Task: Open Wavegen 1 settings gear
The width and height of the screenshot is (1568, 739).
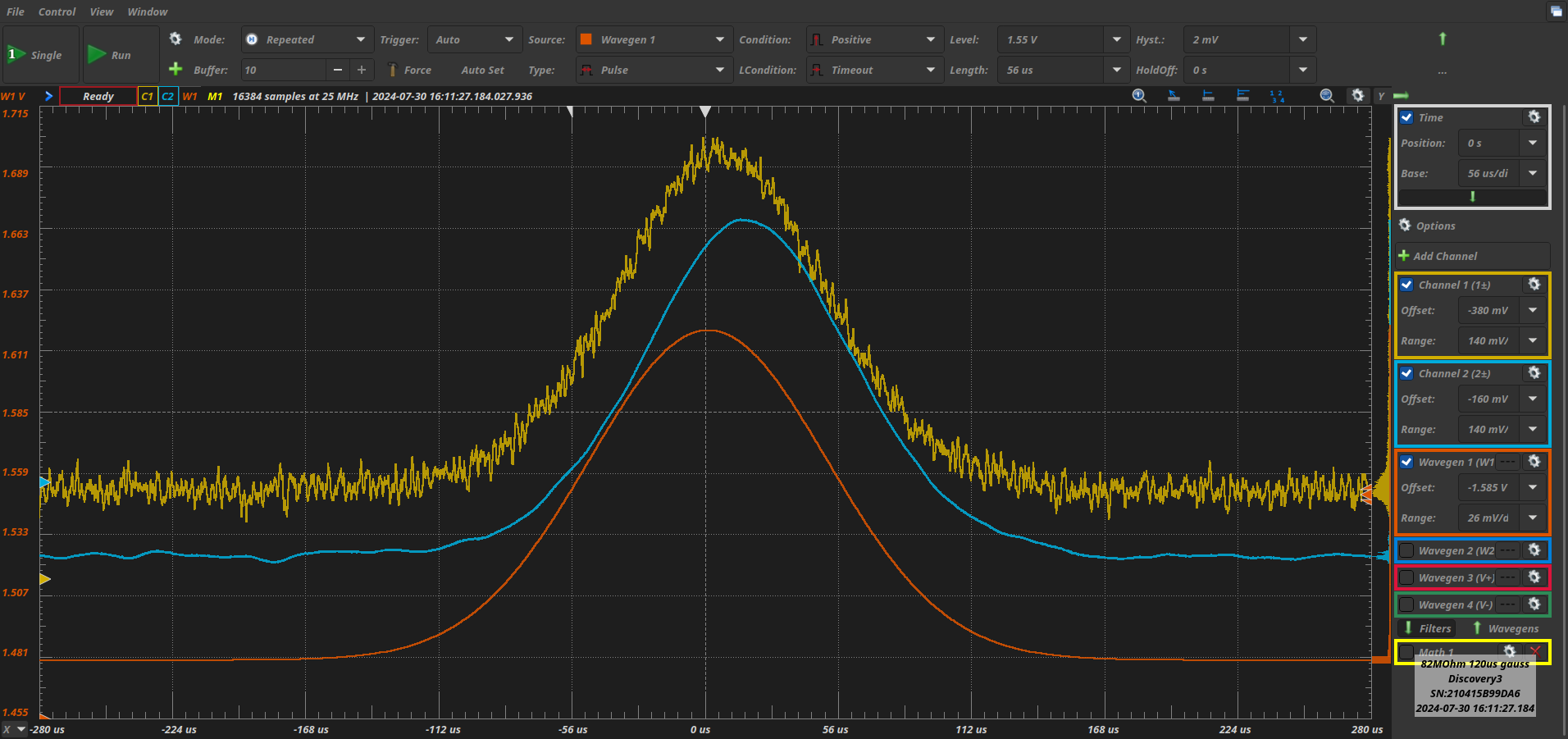Action: tap(1534, 462)
